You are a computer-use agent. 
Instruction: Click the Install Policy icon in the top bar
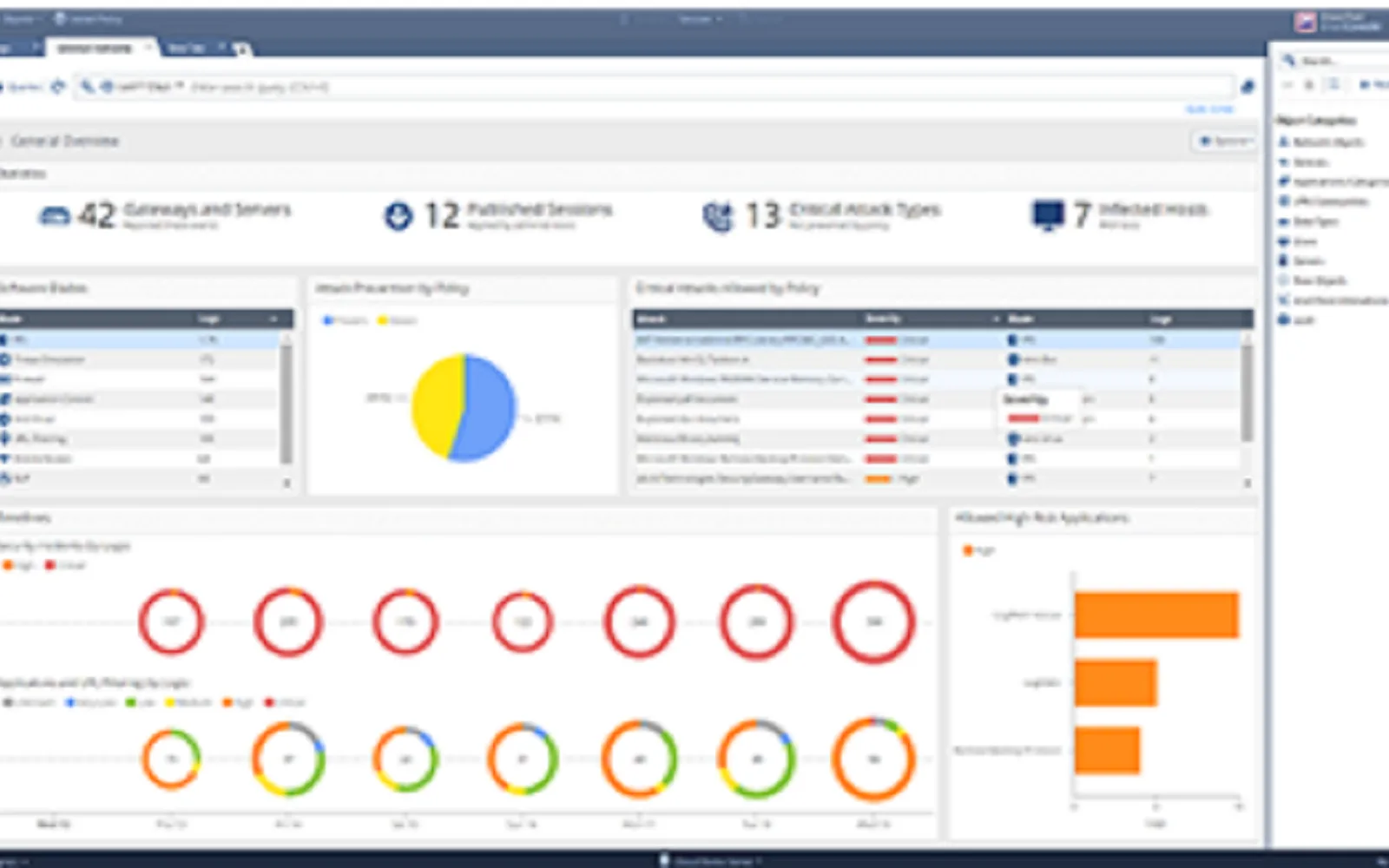point(60,18)
